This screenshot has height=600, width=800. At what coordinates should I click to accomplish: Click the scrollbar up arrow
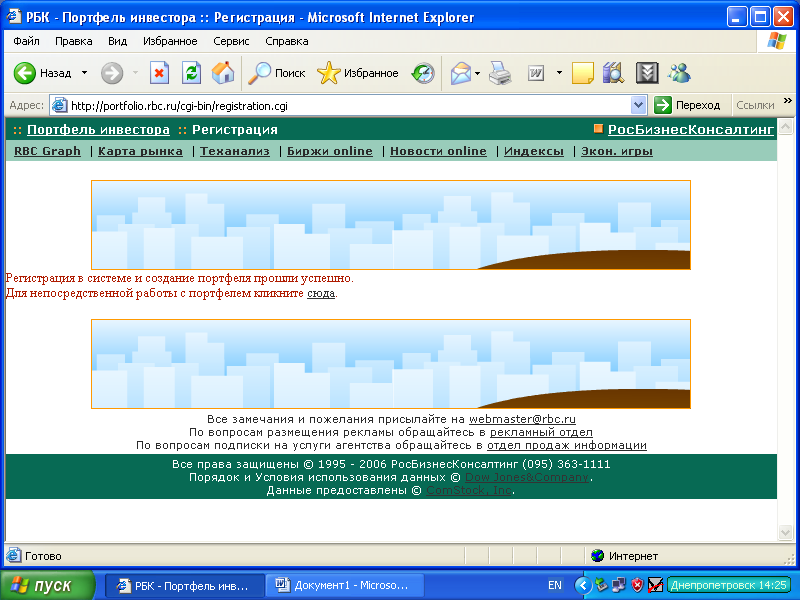tap(785, 126)
